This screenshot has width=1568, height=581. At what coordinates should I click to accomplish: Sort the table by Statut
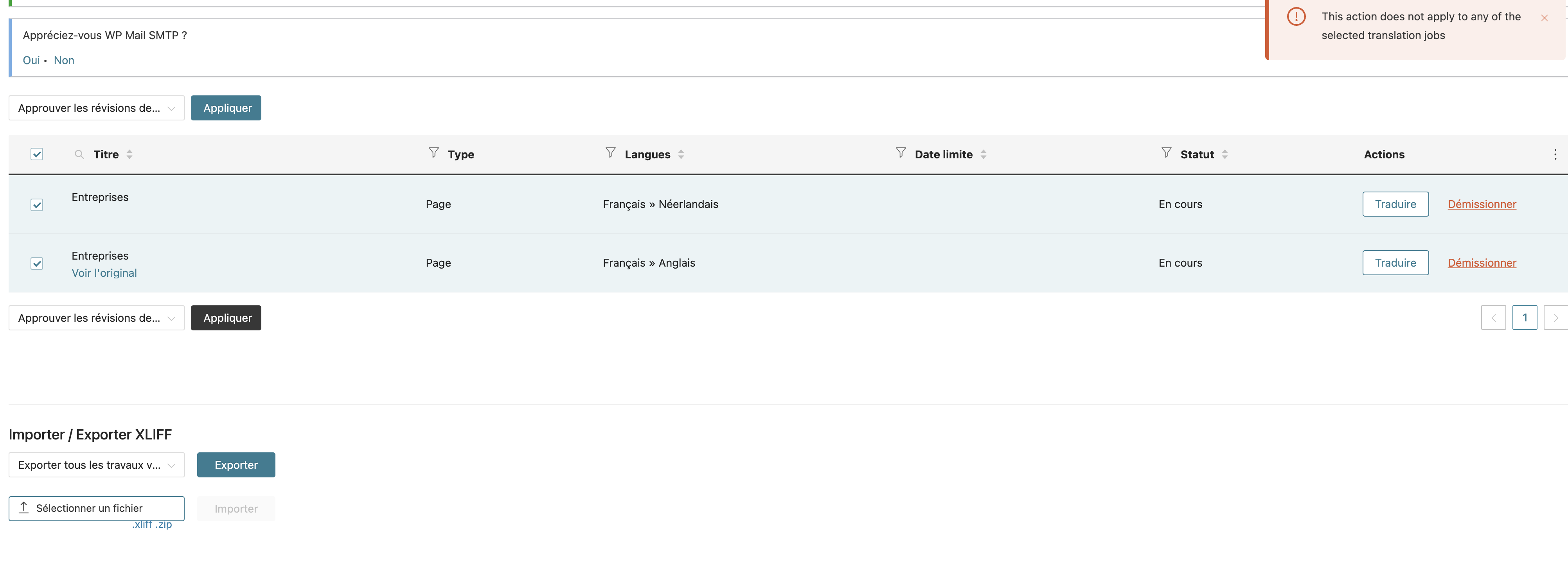click(1225, 154)
